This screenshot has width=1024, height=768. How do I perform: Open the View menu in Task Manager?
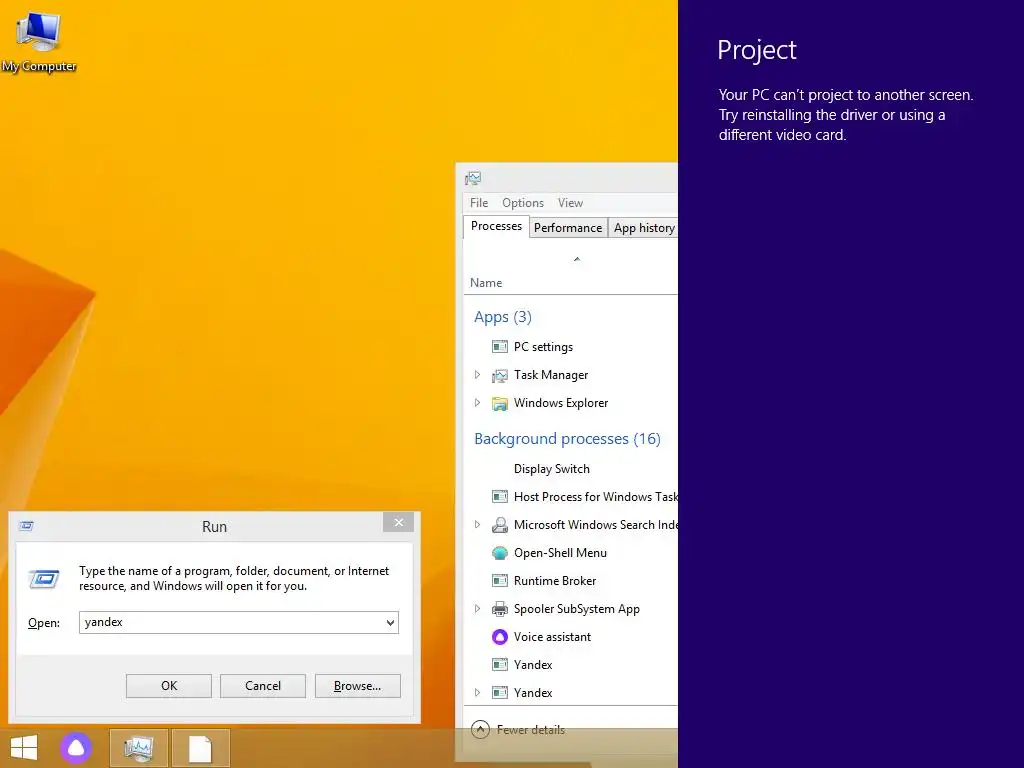570,203
